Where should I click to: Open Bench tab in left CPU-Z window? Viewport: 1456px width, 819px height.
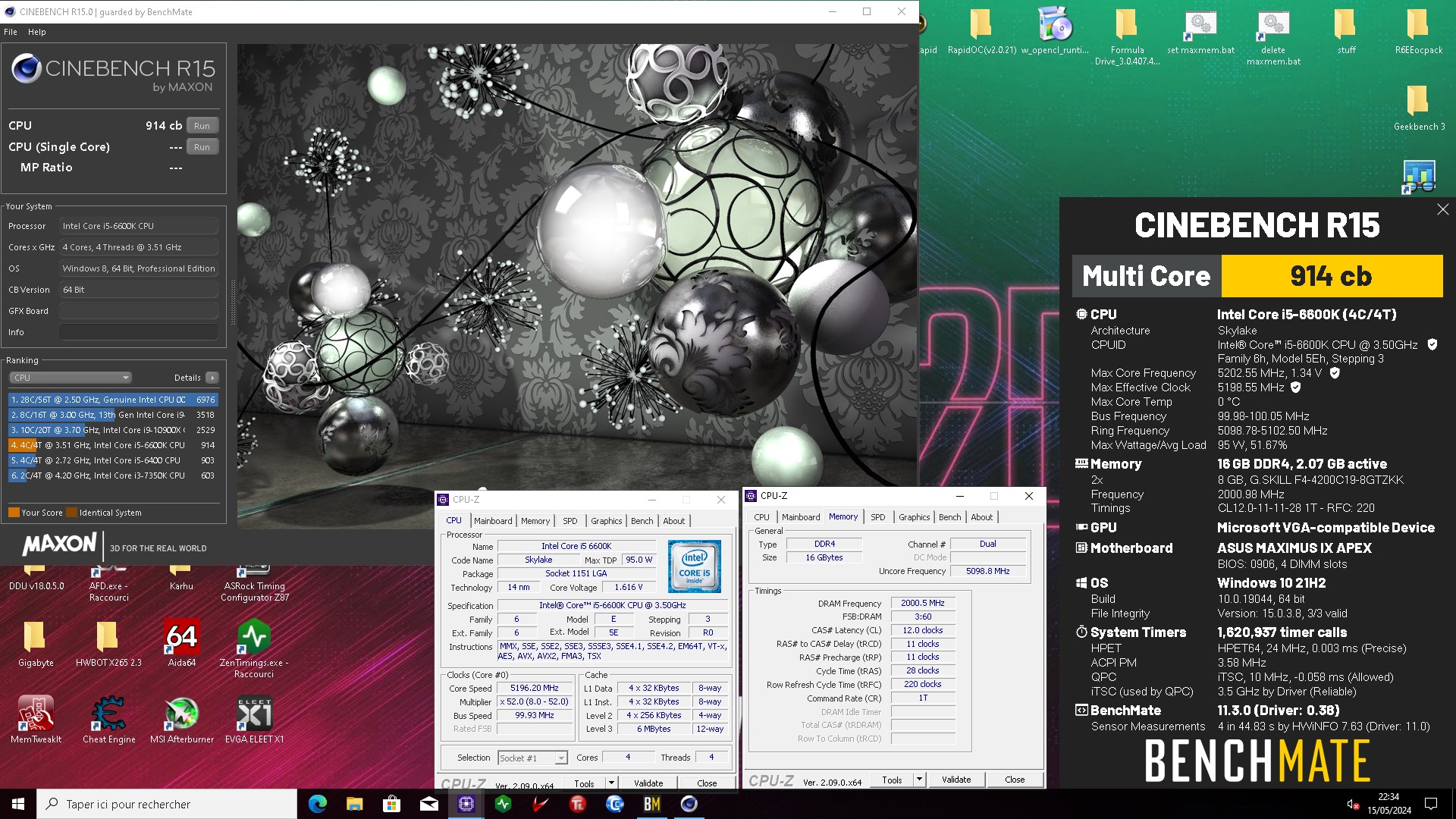pos(642,521)
